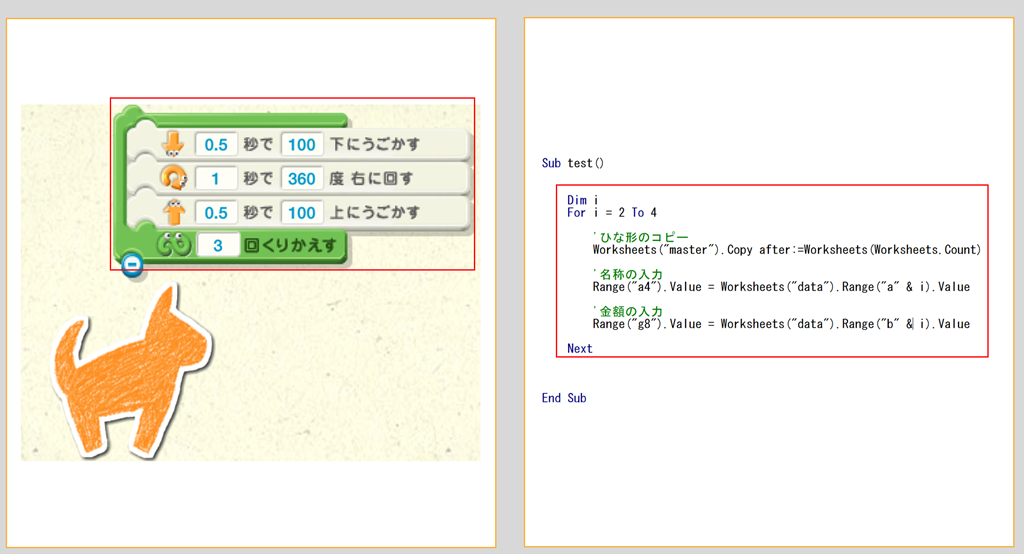Select the 100 distance field in move-up block
The width and height of the screenshot is (1024, 554).
302,212
